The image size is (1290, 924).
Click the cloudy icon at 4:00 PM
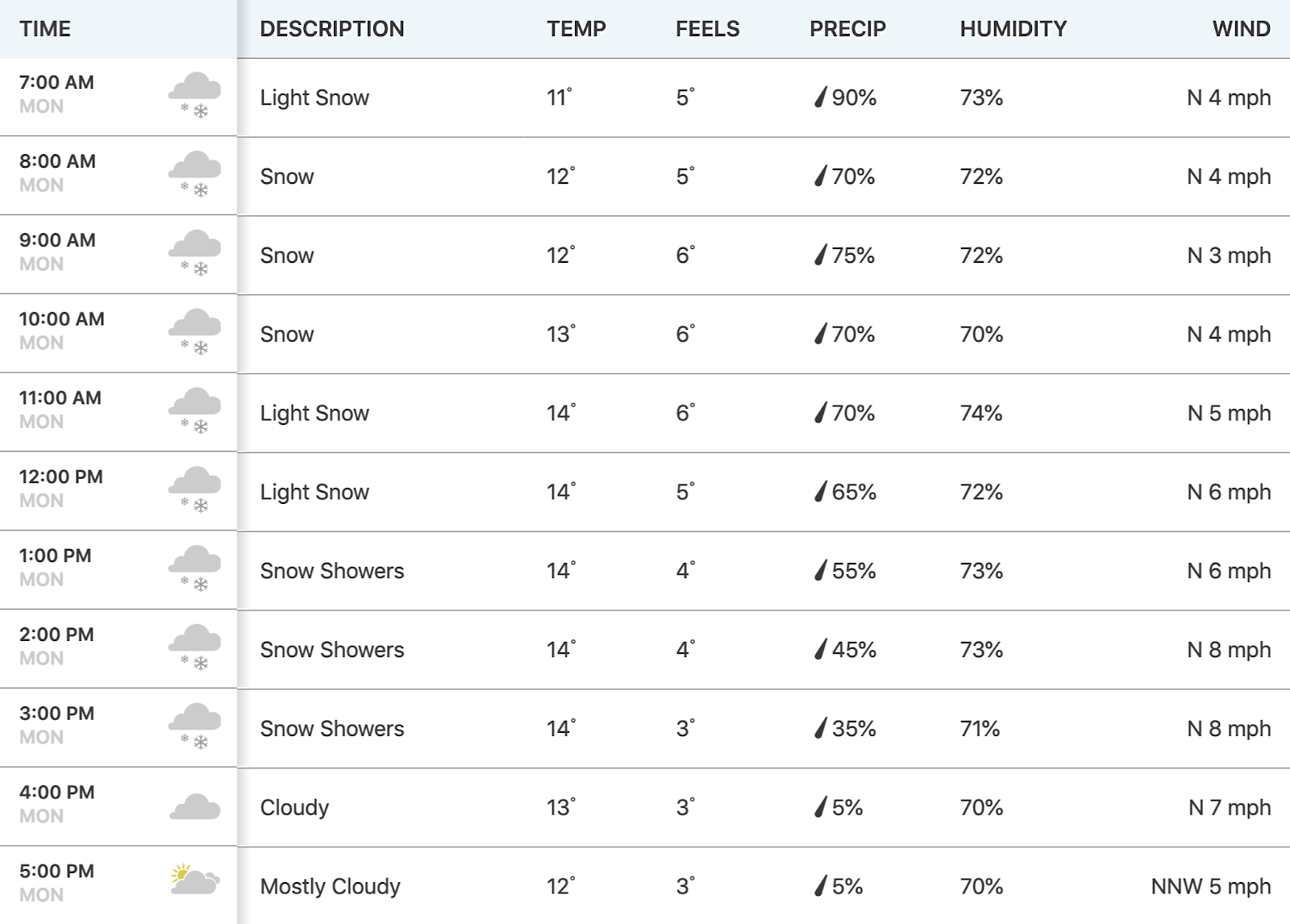point(194,806)
